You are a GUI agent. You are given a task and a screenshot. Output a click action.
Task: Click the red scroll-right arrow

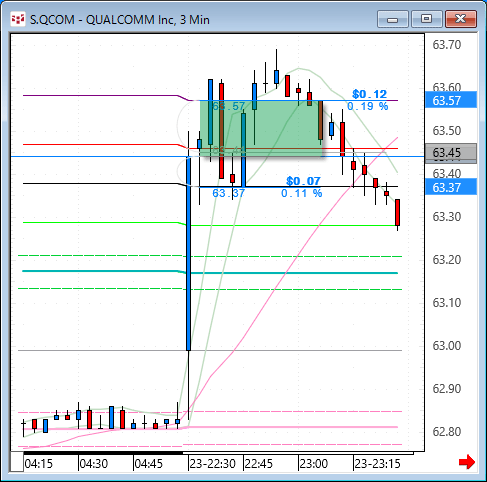(x=467, y=462)
